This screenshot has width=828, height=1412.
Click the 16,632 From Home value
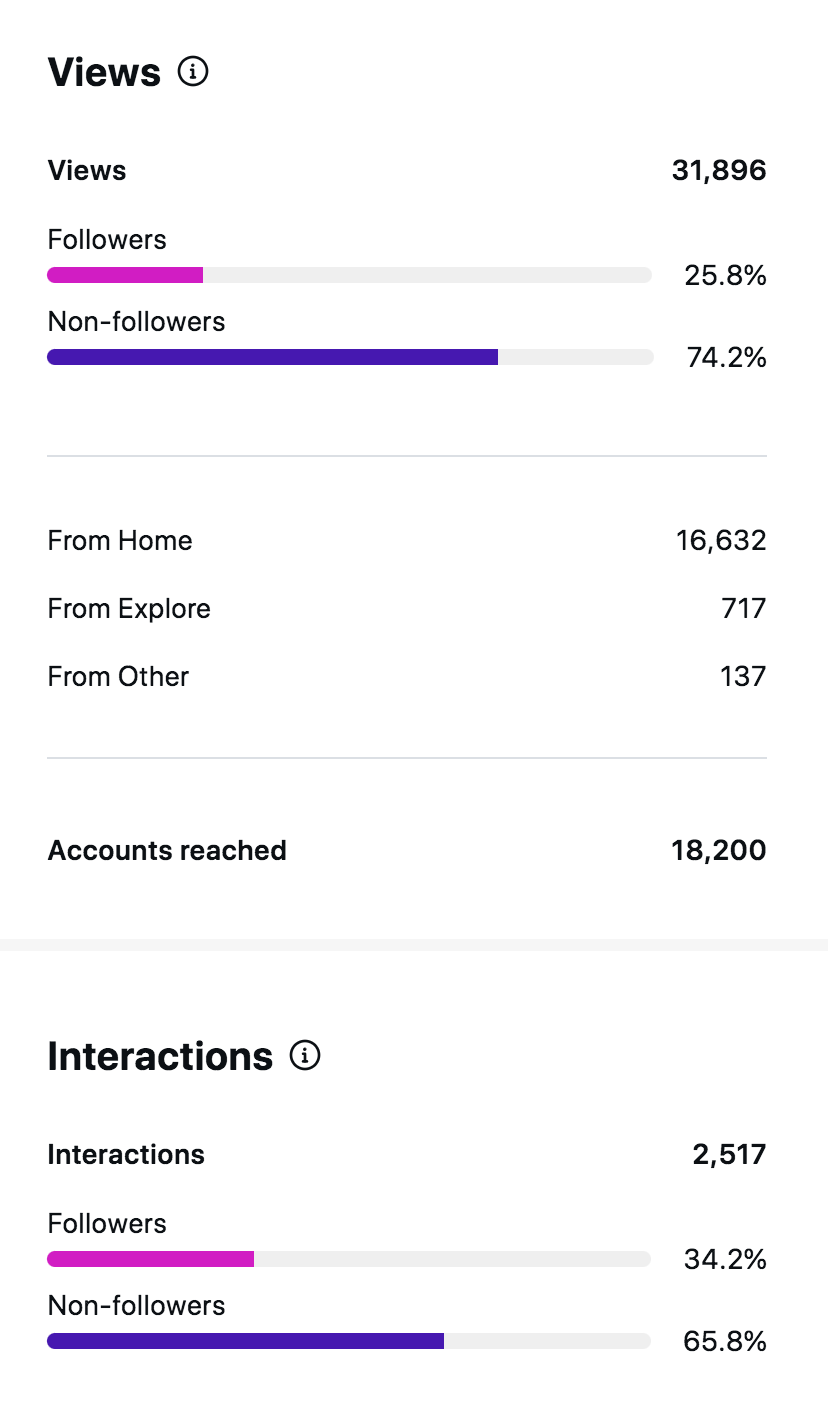pyautogui.click(x=721, y=541)
